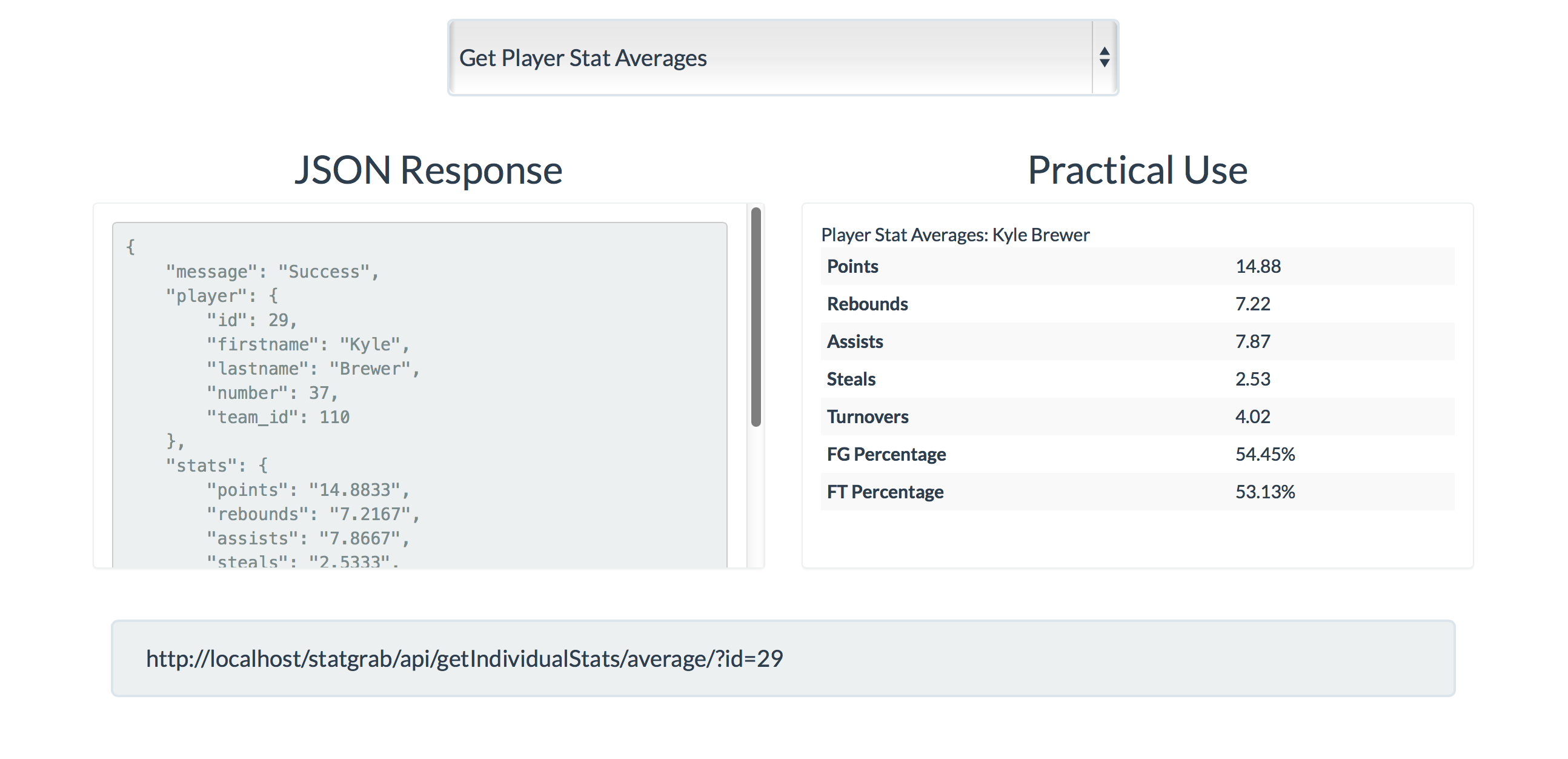Click the Steals row label
The width and height of the screenshot is (1568, 759).
click(851, 379)
